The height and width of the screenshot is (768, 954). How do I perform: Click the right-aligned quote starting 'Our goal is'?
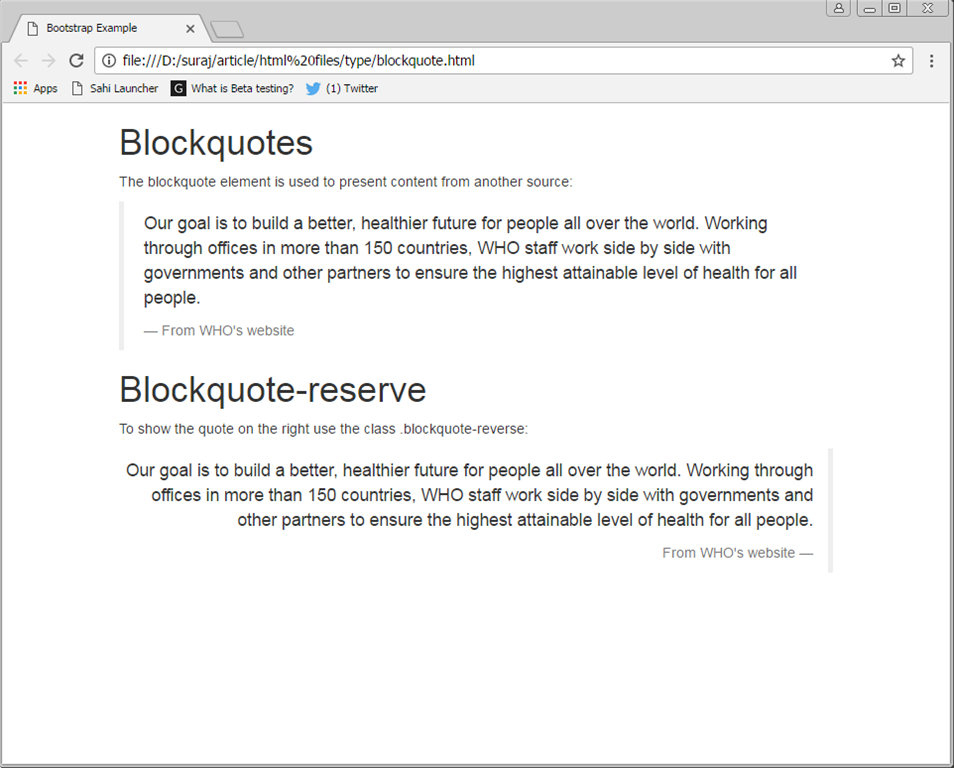pyautogui.click(x=469, y=495)
